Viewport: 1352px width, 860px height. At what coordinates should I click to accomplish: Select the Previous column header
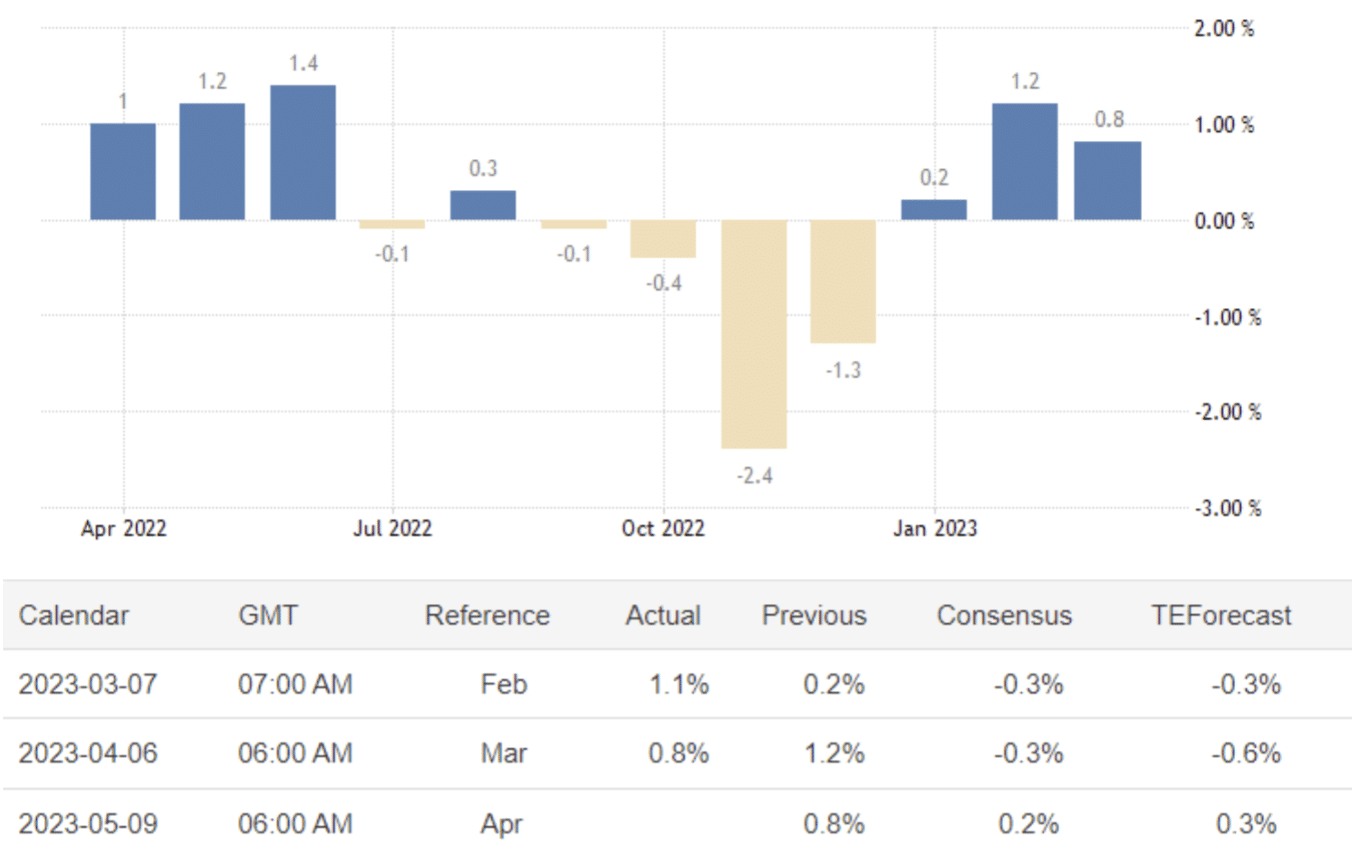(814, 615)
